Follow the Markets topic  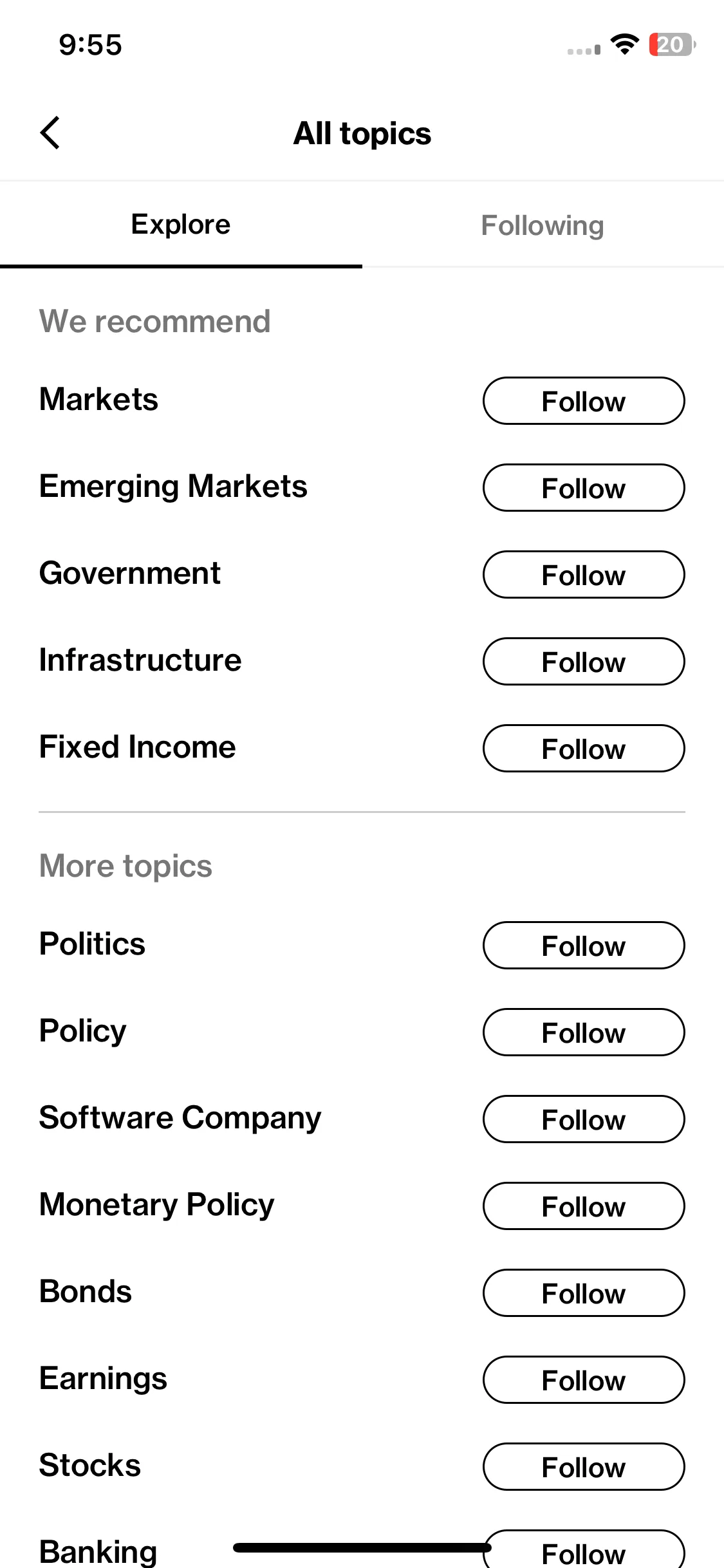584,401
